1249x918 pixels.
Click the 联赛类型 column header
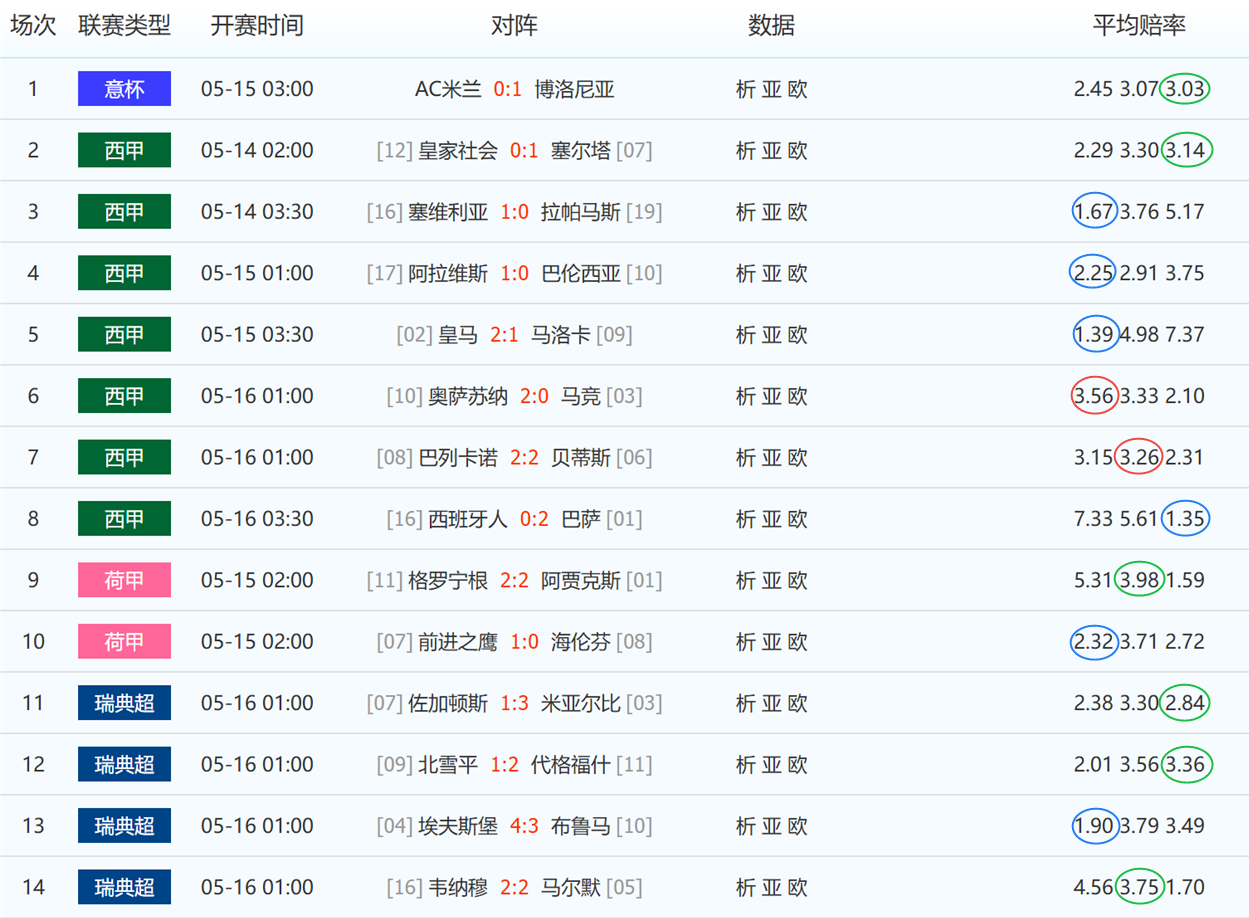click(x=125, y=26)
